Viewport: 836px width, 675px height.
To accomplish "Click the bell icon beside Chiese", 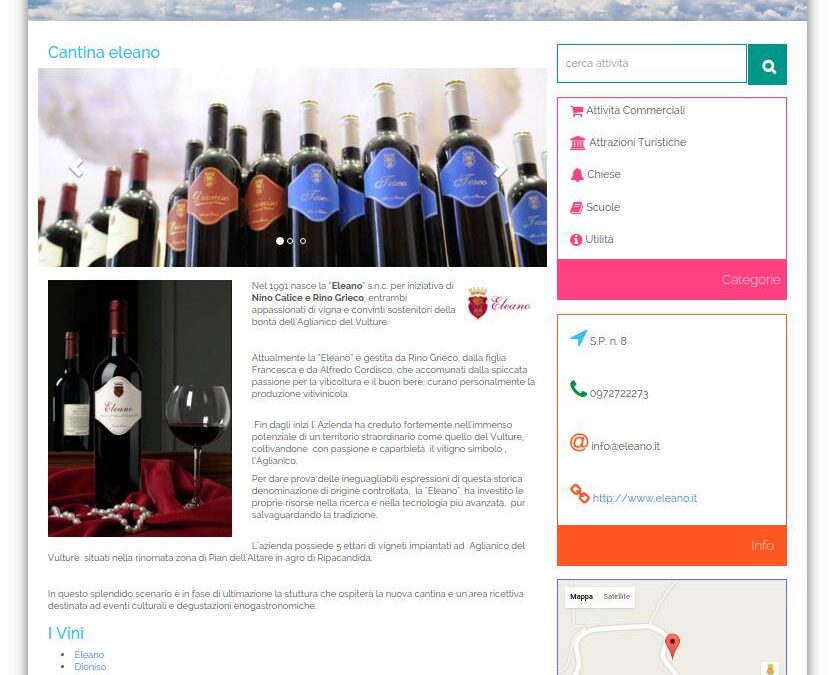I will pyautogui.click(x=577, y=175).
